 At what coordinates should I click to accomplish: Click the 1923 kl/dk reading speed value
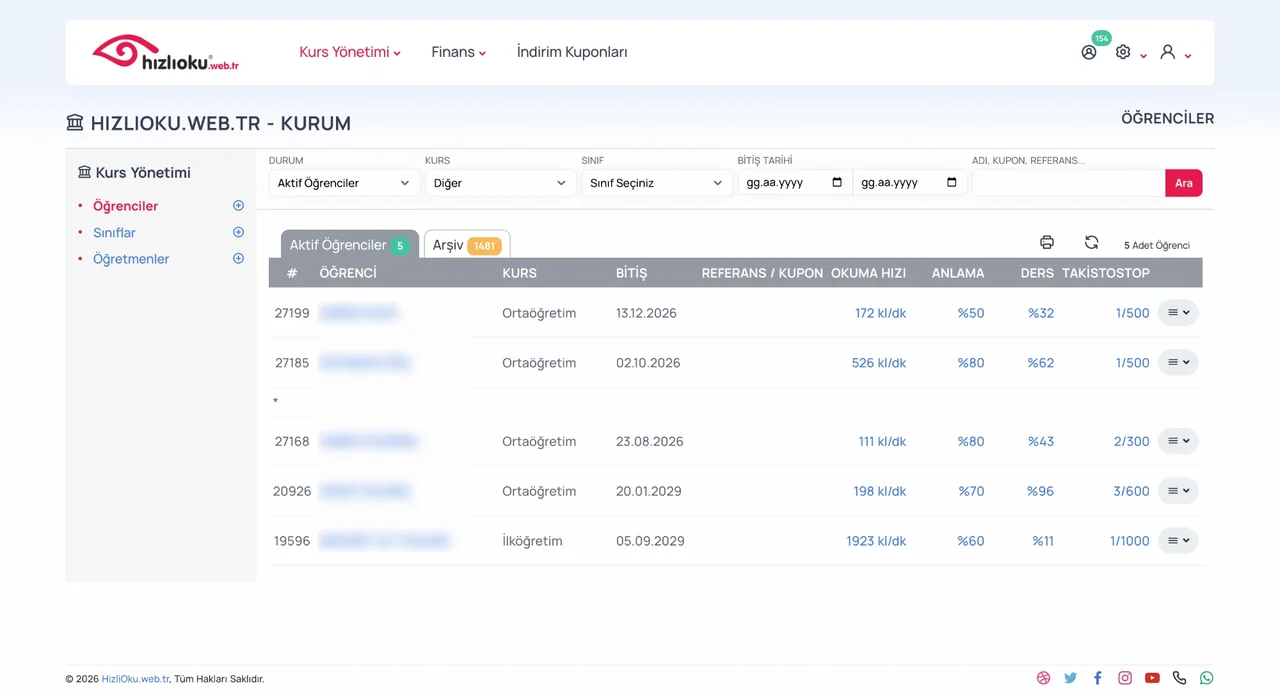[x=876, y=541]
